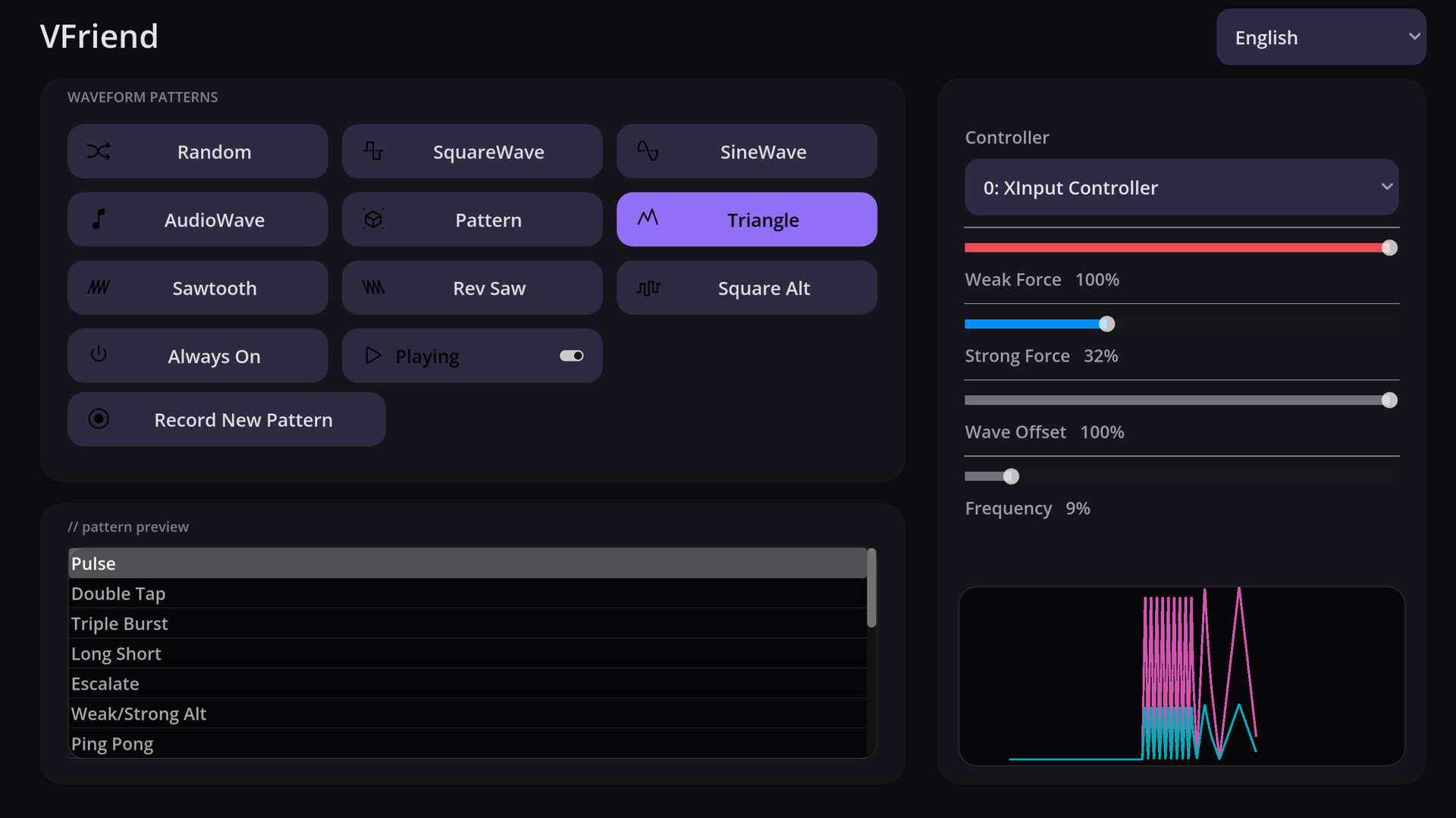Viewport: 1456px width, 818px height.
Task: Pick the Square Alt waveform label
Action: 764,288
